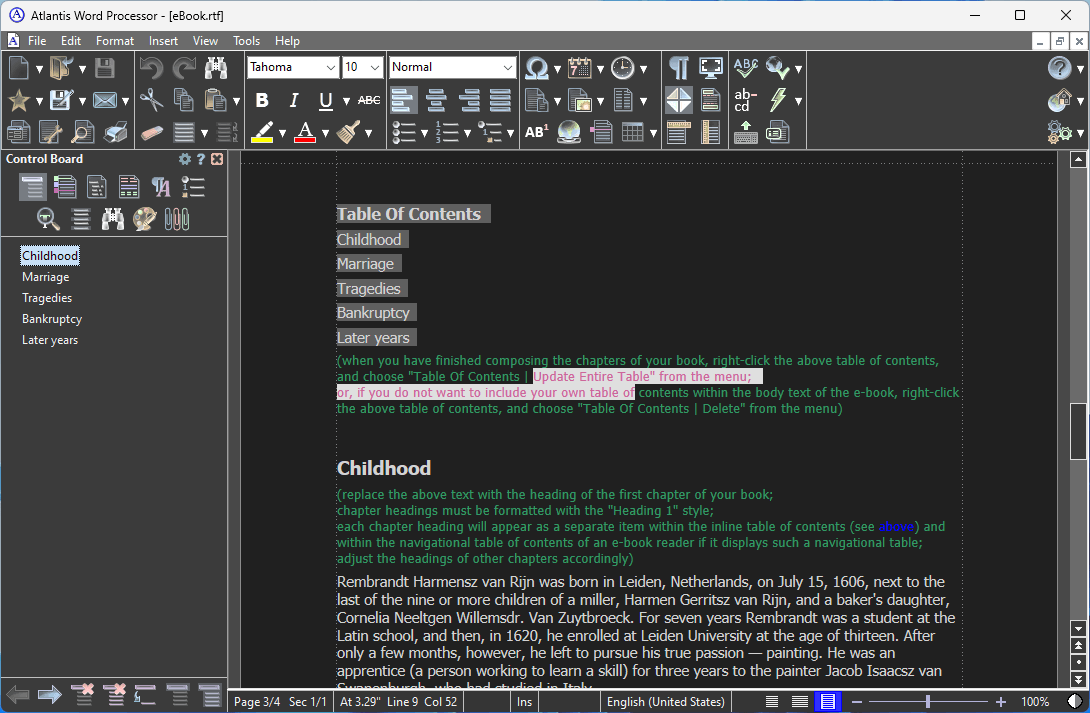
Task: Expand the underline style dropdown arrow
Action: click(346, 101)
